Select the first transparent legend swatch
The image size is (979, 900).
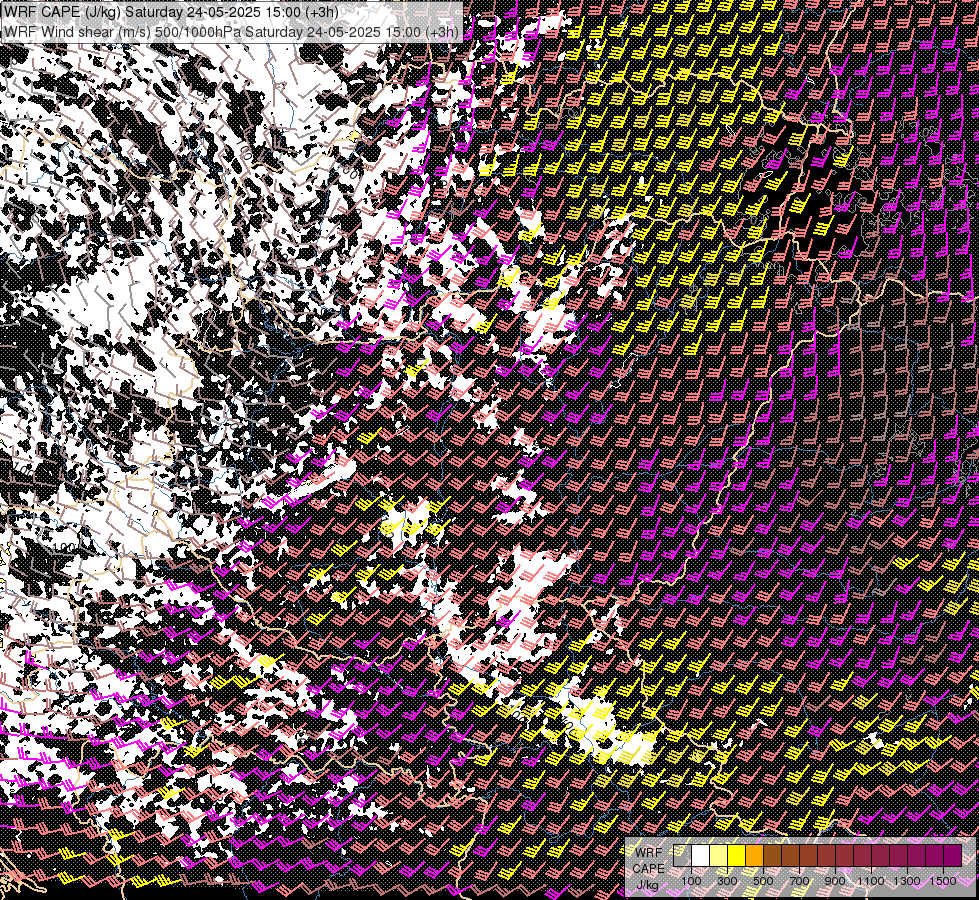click(x=682, y=855)
